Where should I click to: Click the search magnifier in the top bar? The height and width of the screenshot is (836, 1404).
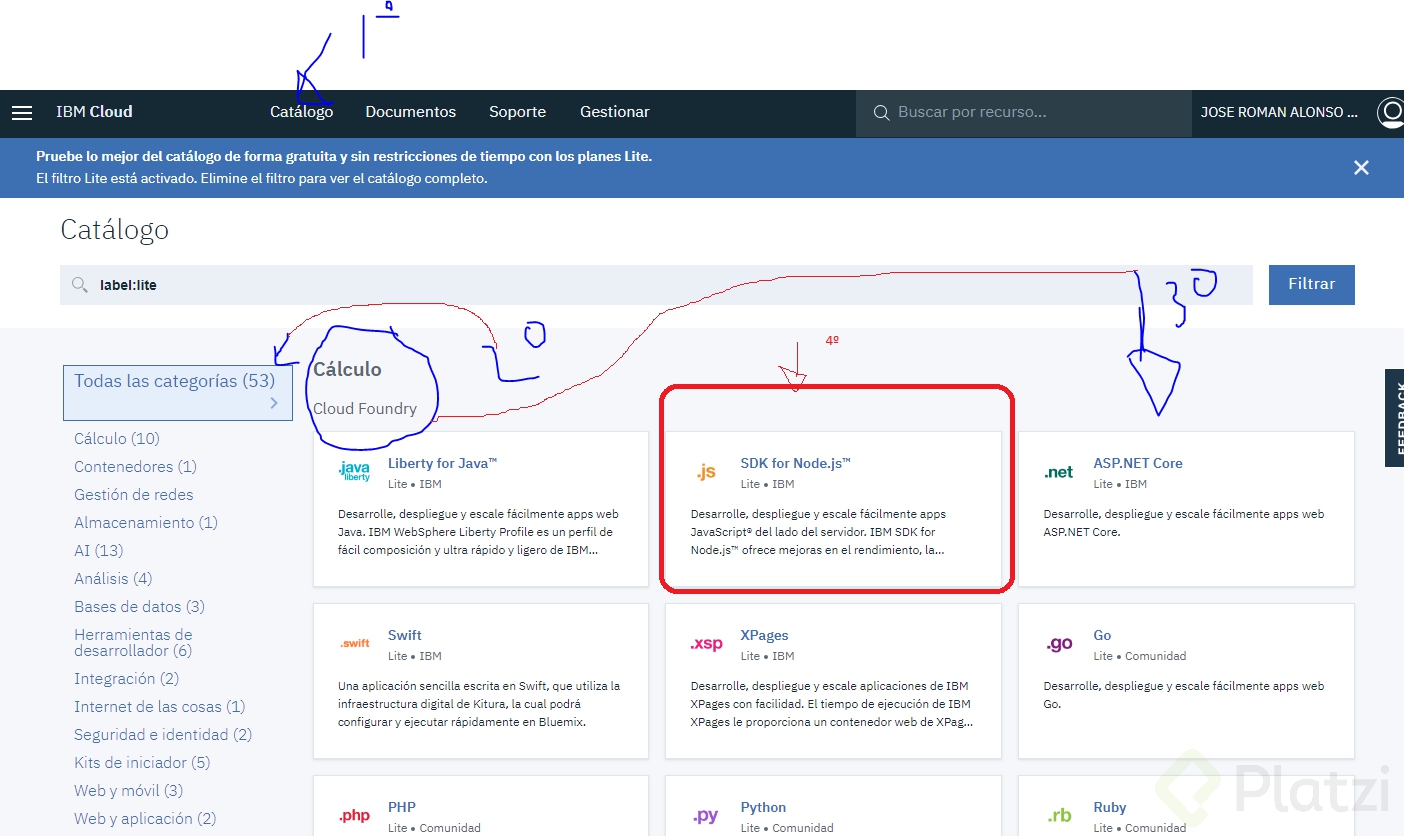881,113
